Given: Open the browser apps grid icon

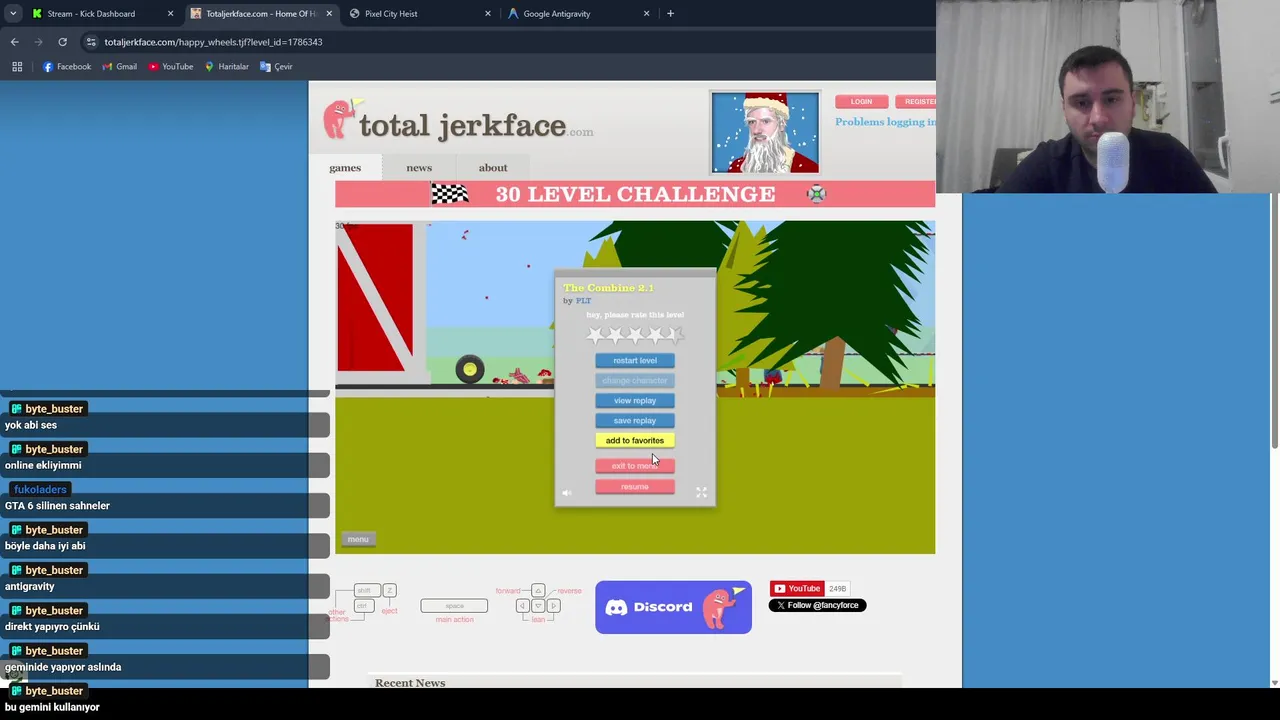Looking at the screenshot, I should click(x=17, y=67).
